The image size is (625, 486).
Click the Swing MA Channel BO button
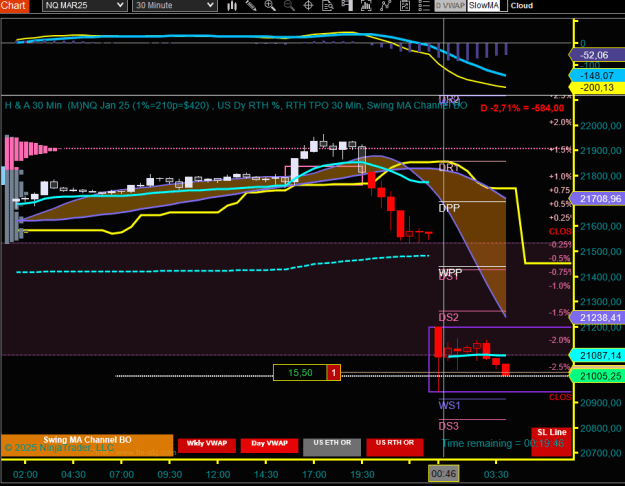(87, 445)
